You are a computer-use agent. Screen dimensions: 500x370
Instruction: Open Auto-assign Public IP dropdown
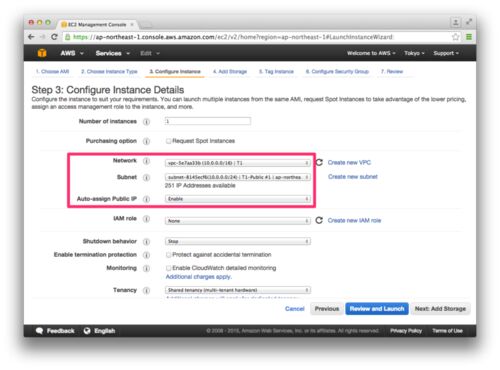[x=238, y=199]
